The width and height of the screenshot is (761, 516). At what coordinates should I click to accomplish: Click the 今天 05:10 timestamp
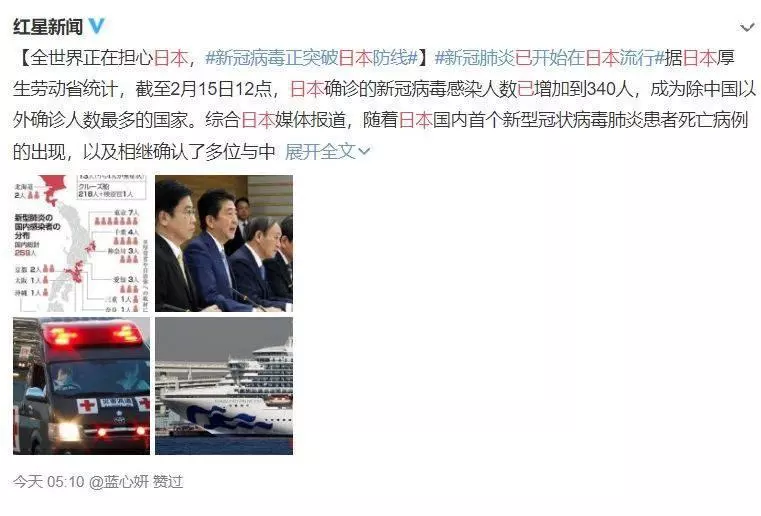point(49,482)
